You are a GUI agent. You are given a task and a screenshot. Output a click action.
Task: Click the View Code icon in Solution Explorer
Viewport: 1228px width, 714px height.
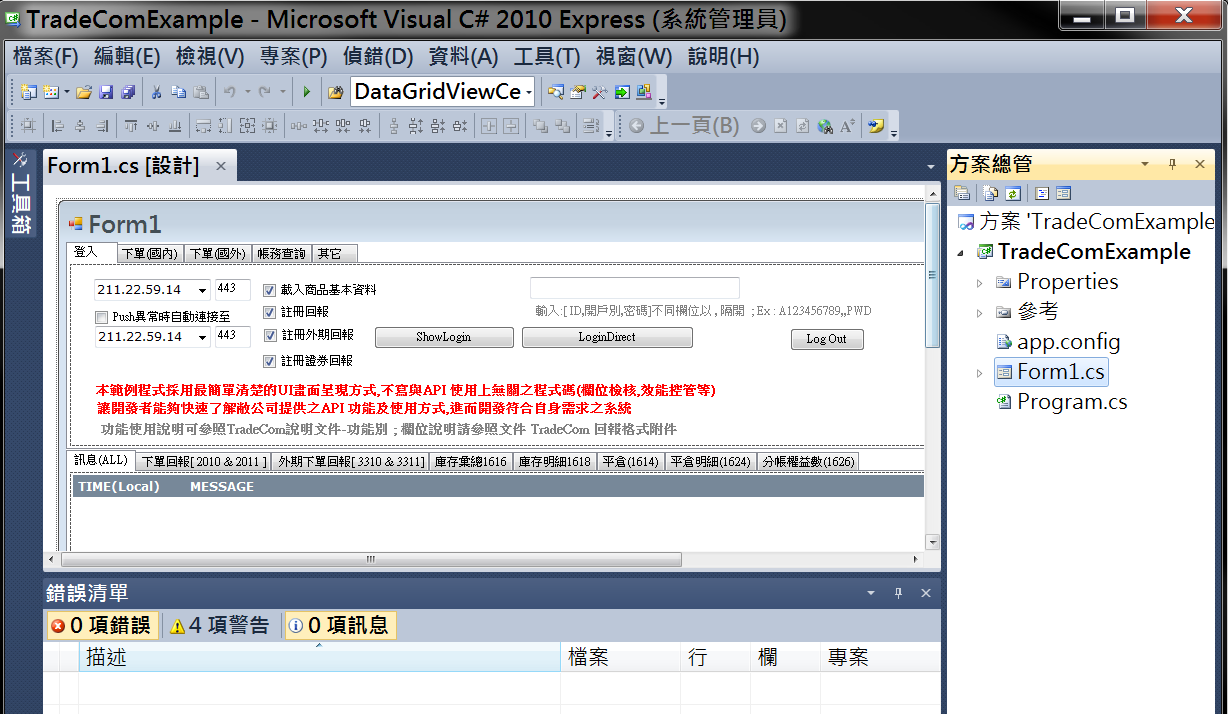(x=1041, y=193)
